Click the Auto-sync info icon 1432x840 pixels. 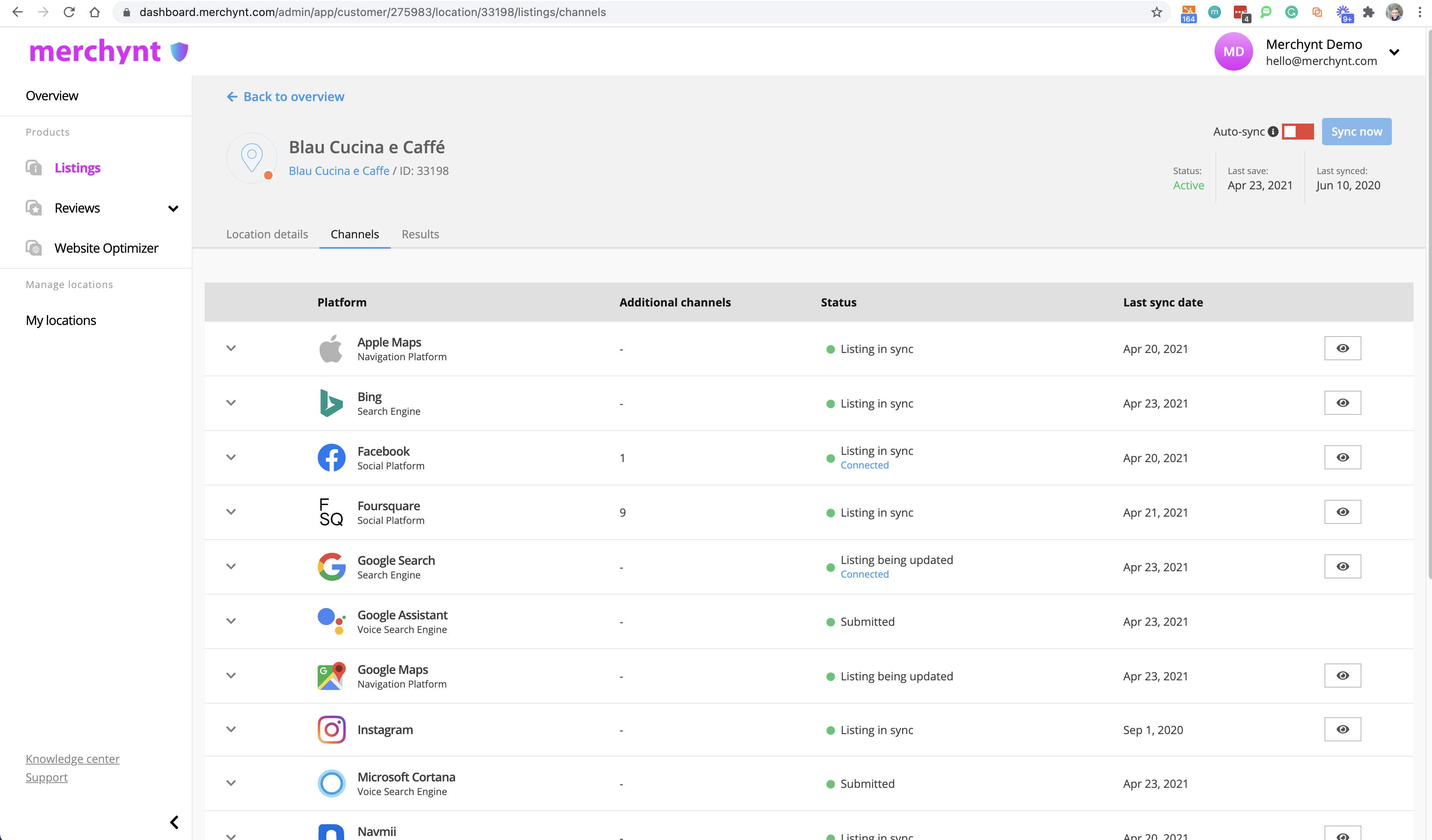click(x=1273, y=132)
